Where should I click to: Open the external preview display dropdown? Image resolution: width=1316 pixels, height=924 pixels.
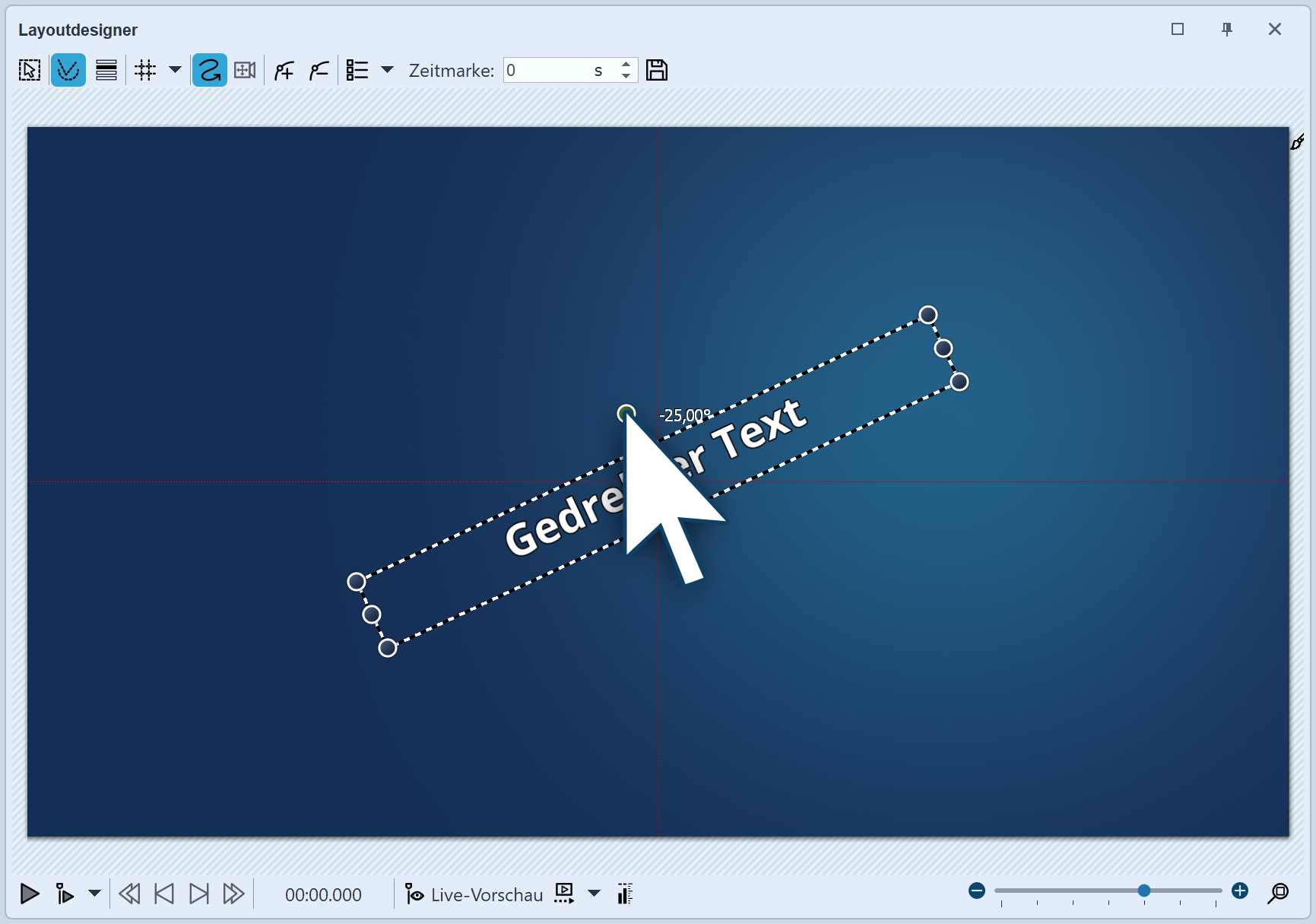[x=594, y=894]
